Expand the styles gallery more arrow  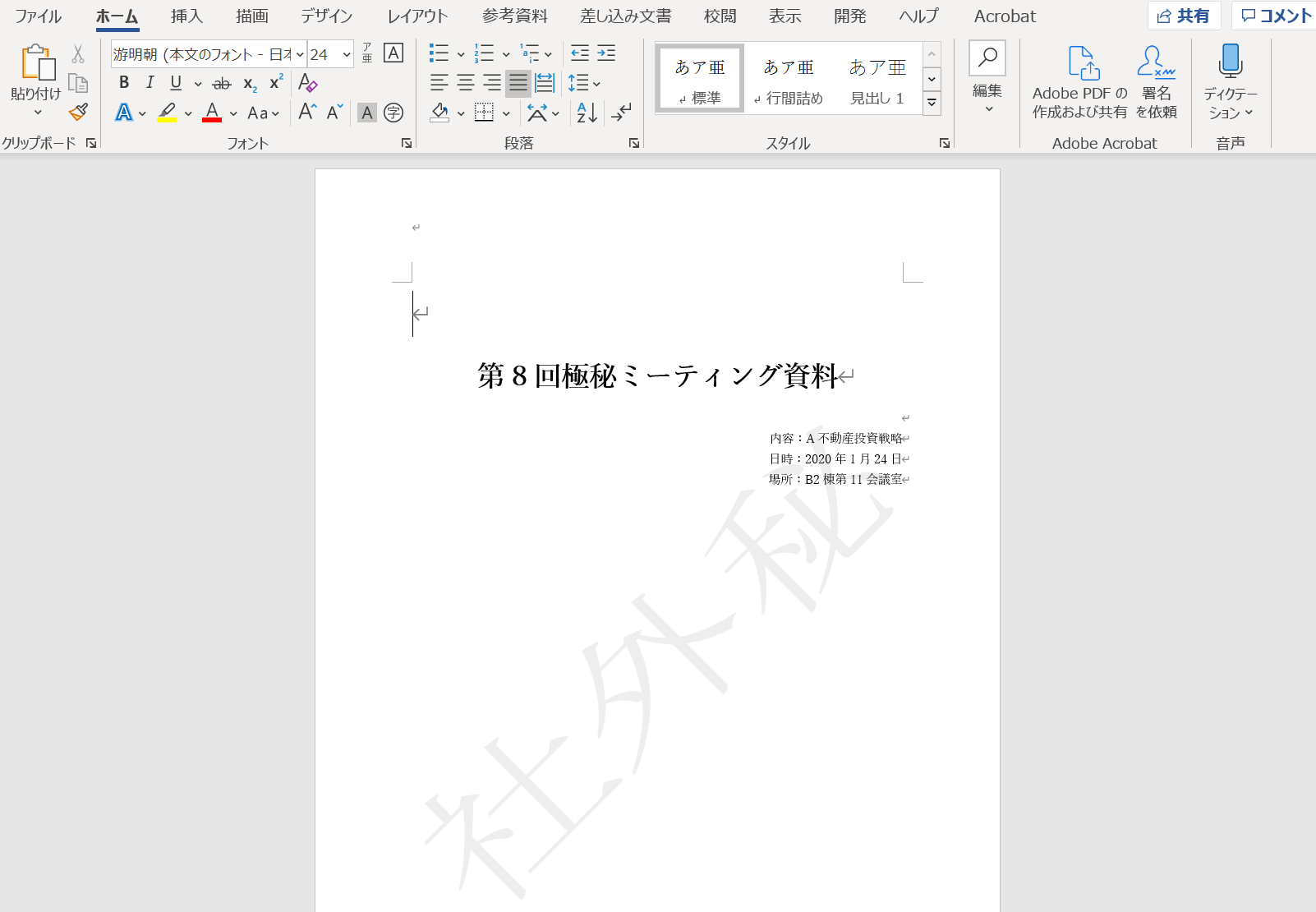click(932, 104)
